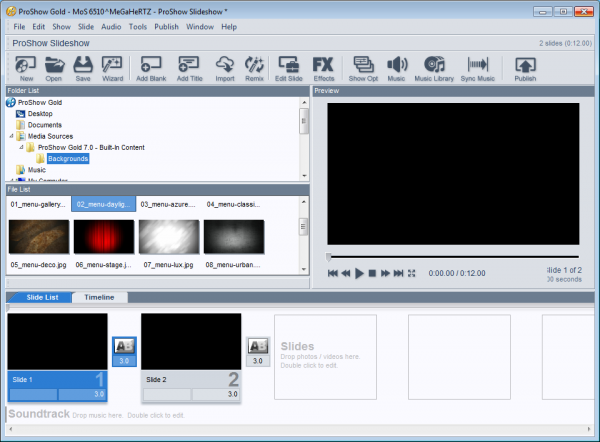Click the File List scroll down arrow
The height and width of the screenshot is (442, 600).
[x=303, y=269]
